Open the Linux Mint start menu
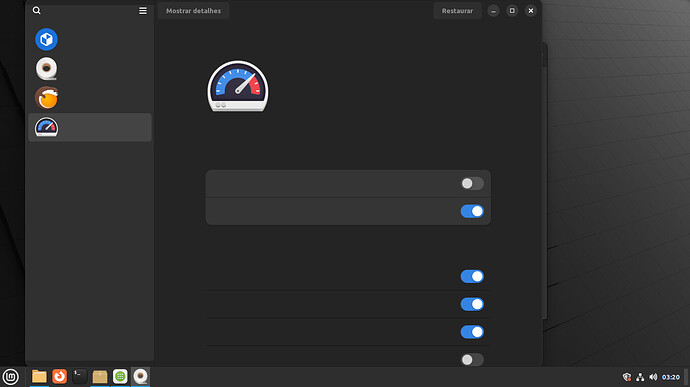 [x=11, y=377]
